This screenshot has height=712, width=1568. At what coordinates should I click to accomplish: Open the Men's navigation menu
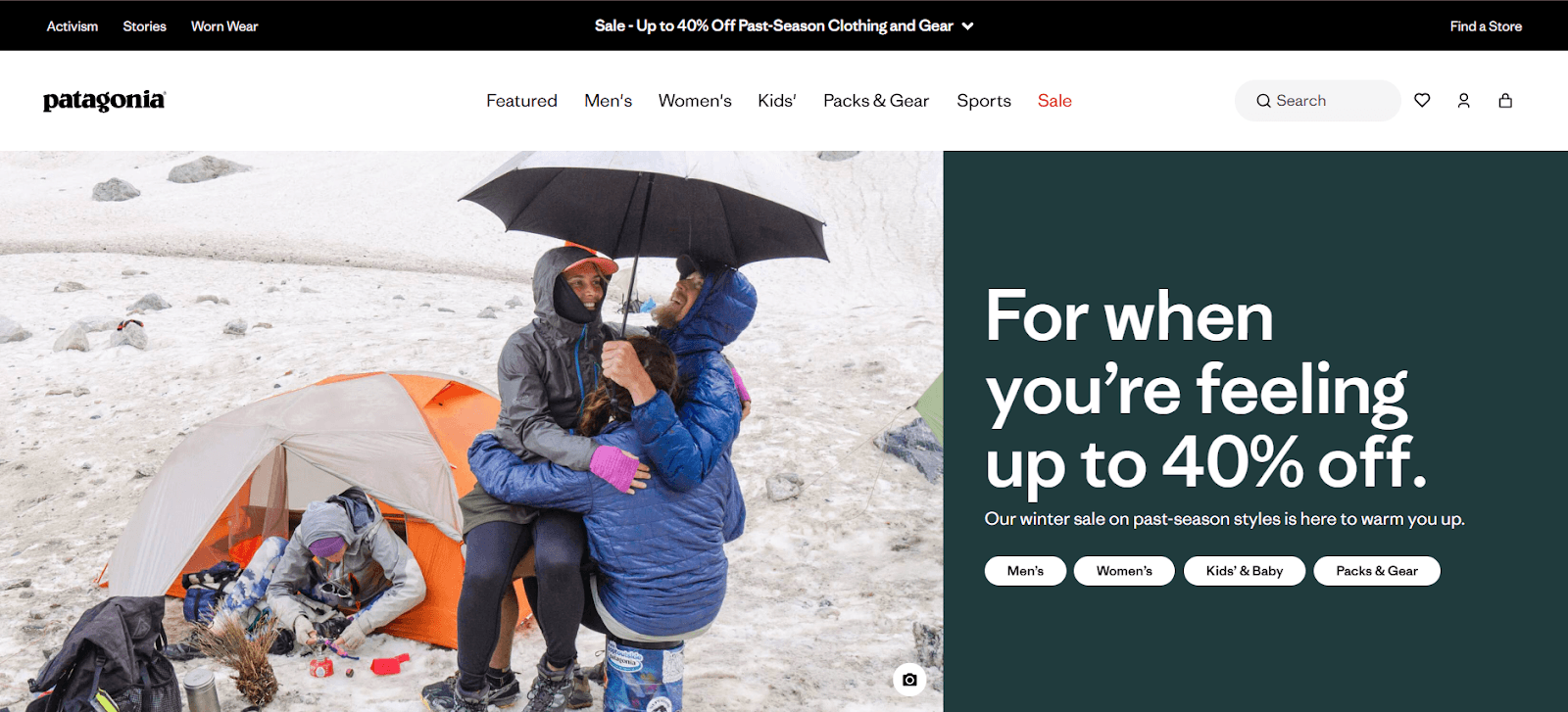pos(608,101)
